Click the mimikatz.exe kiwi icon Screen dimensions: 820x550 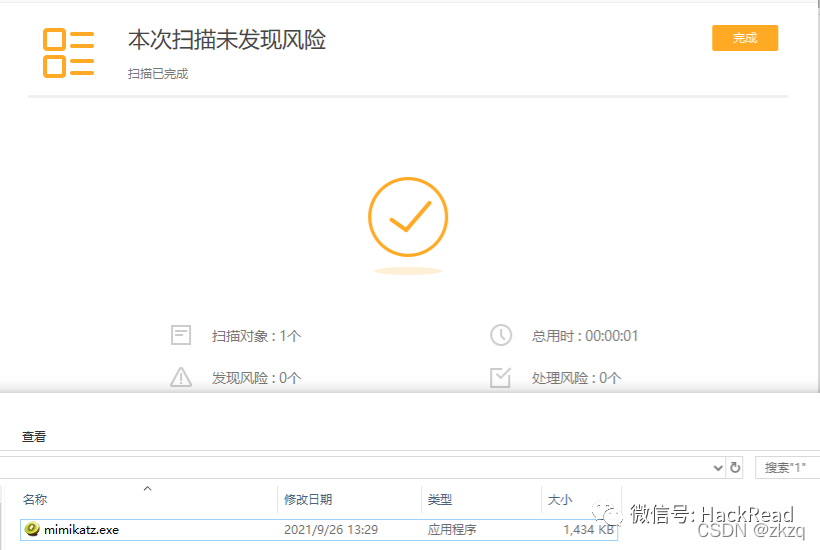32,529
